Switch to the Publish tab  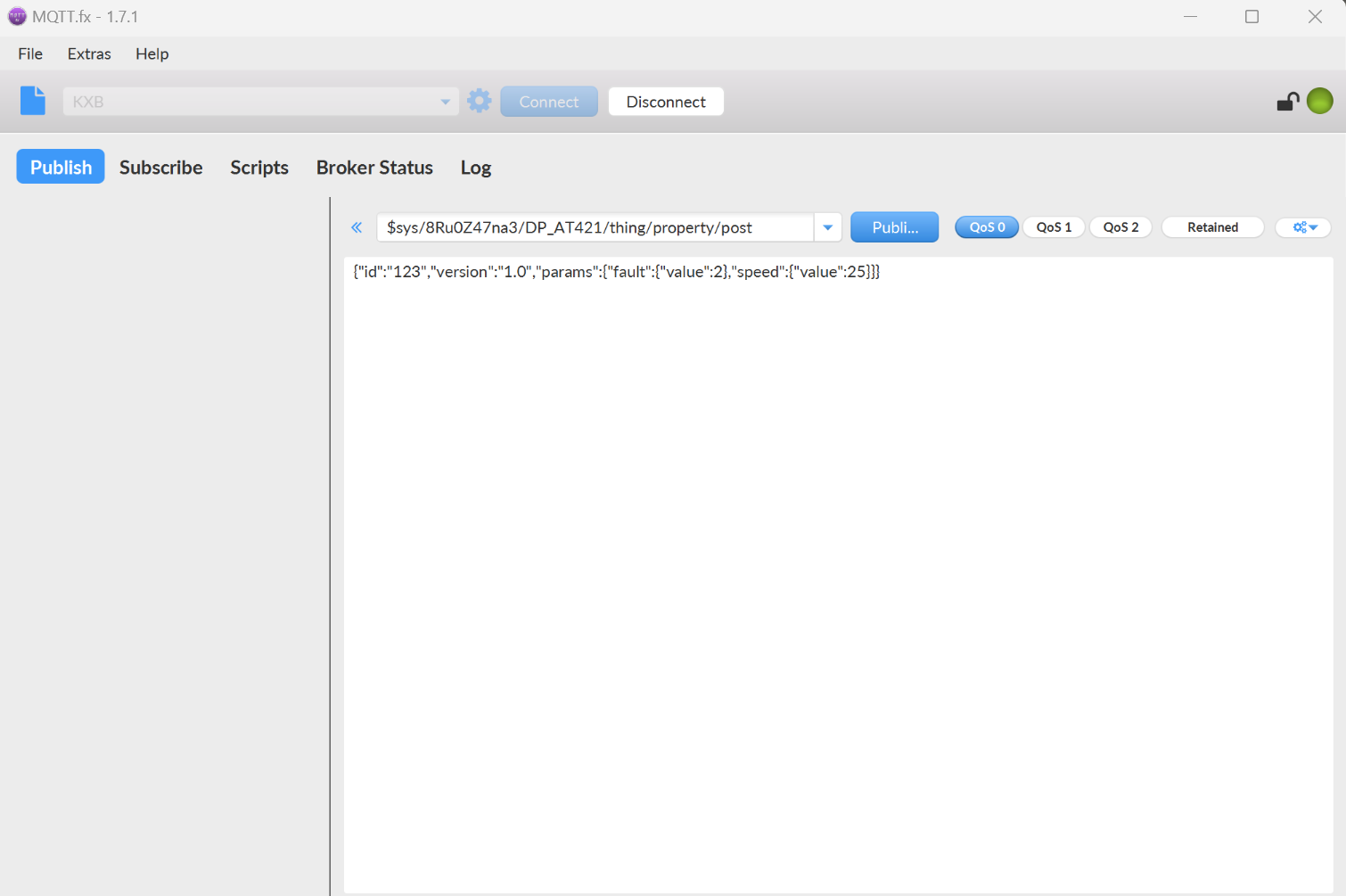tap(61, 167)
